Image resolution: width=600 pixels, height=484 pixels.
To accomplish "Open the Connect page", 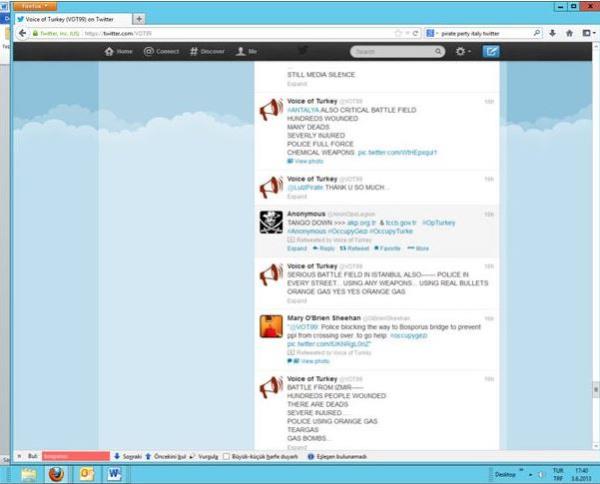I will click(160, 51).
